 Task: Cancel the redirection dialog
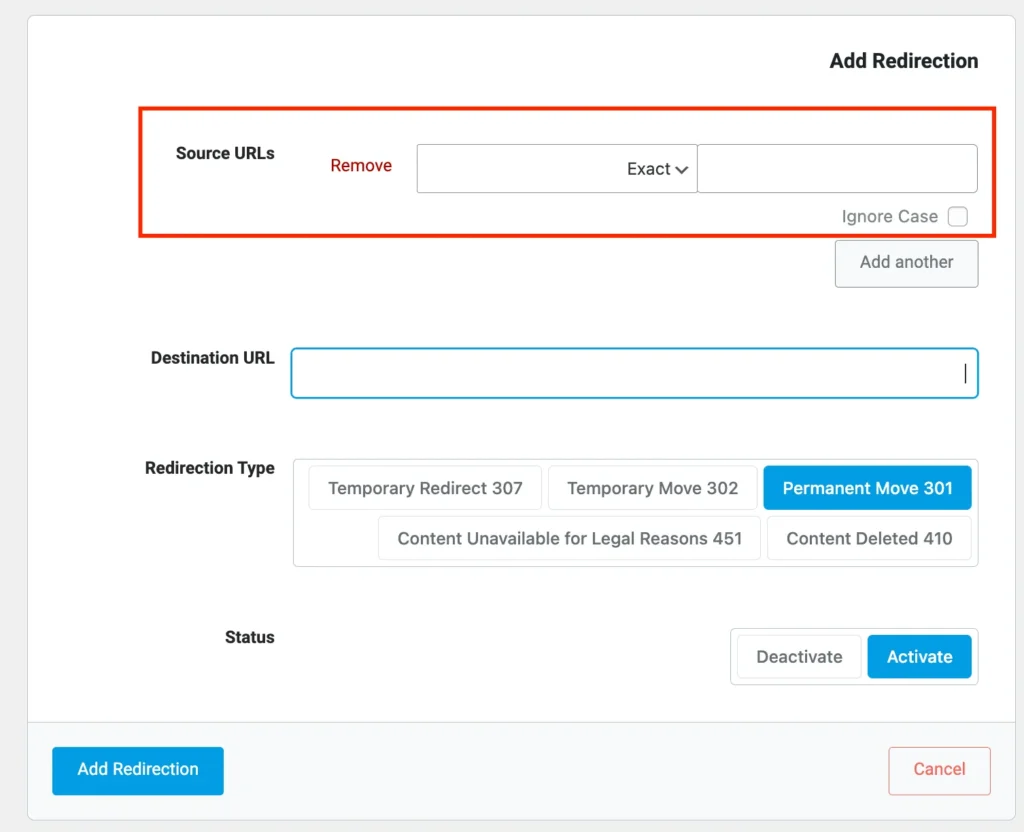click(939, 771)
